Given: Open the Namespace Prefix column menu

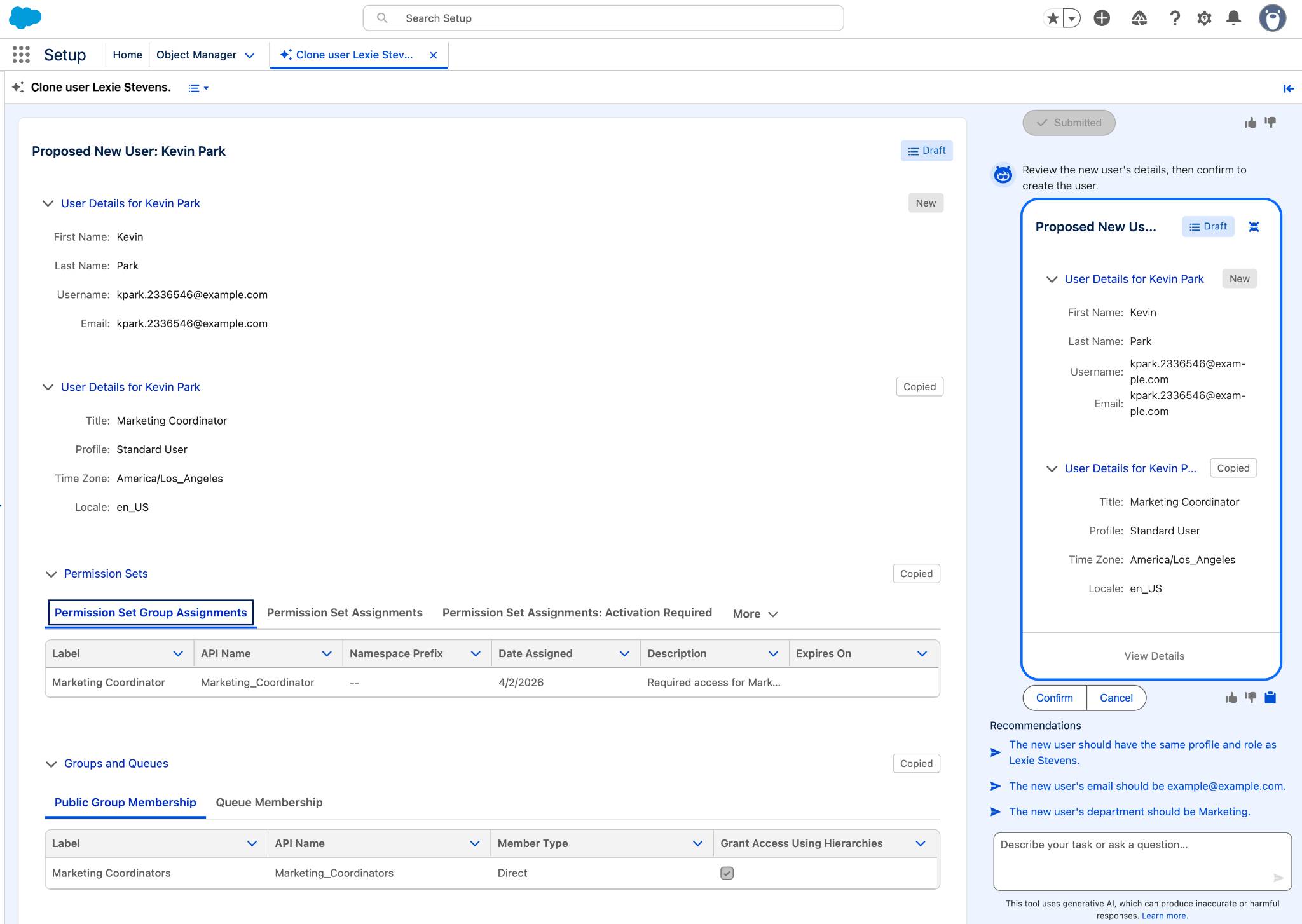Looking at the screenshot, I should click(x=476, y=653).
